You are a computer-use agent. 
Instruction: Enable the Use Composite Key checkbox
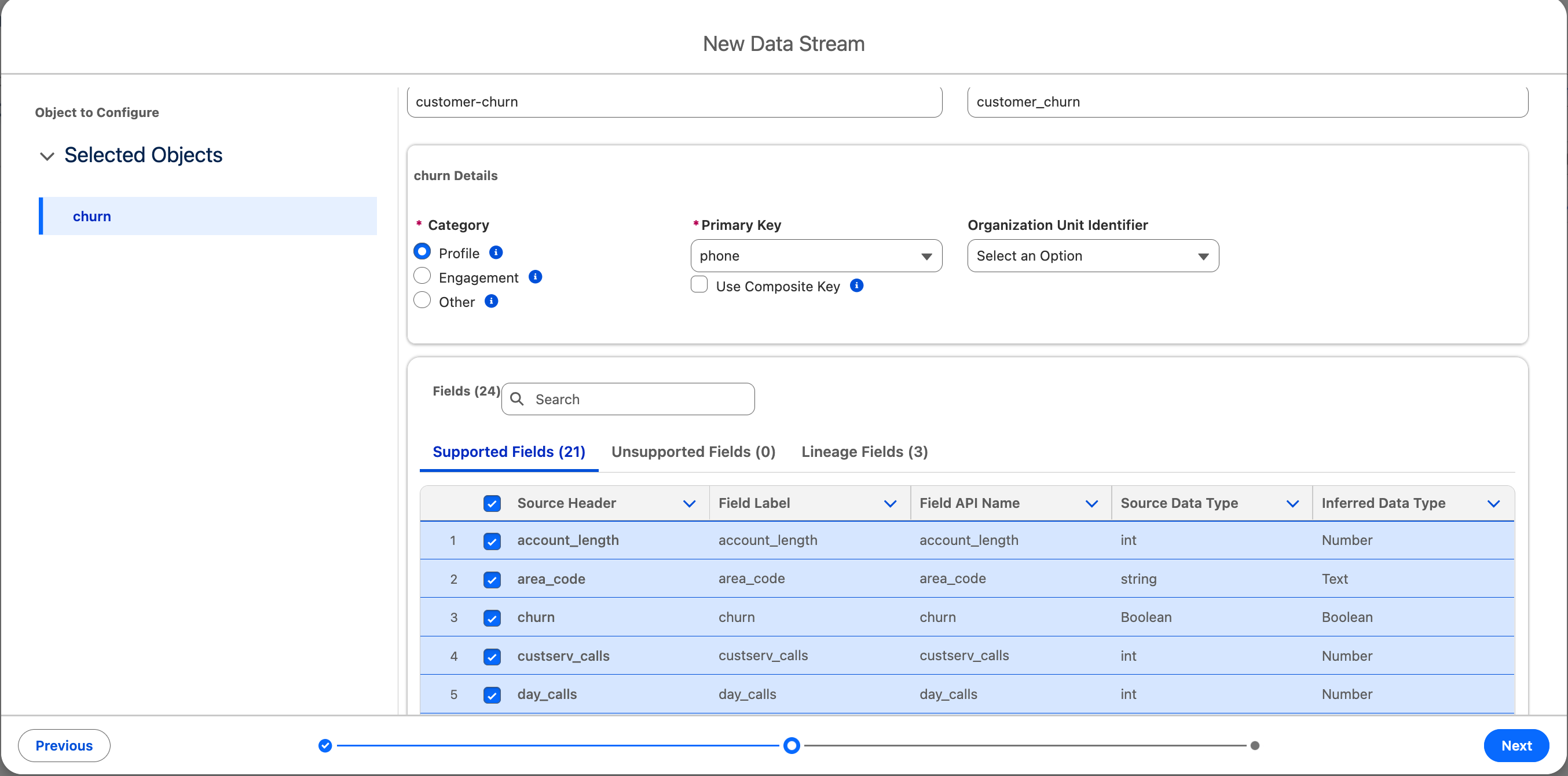(699, 284)
